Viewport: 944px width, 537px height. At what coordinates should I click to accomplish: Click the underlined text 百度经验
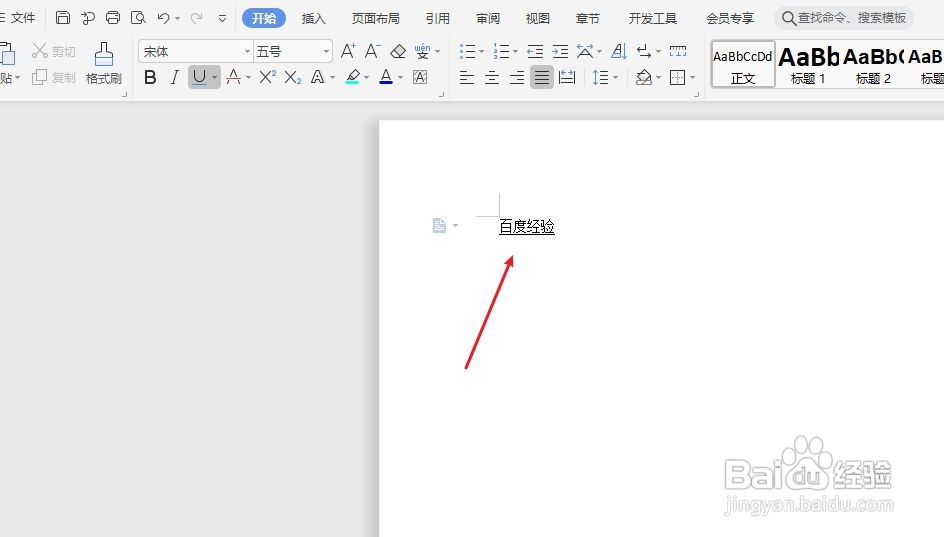(x=527, y=226)
